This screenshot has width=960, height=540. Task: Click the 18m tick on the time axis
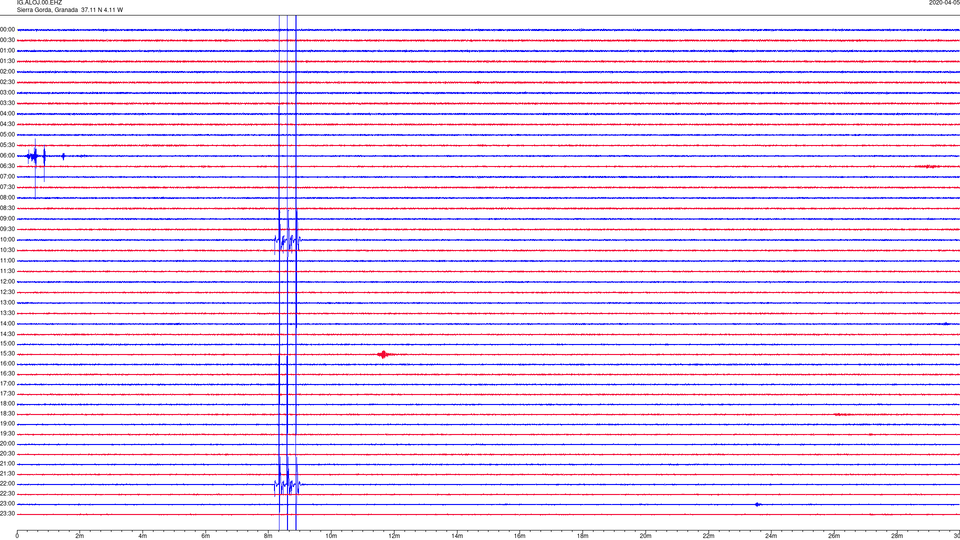[x=583, y=536]
